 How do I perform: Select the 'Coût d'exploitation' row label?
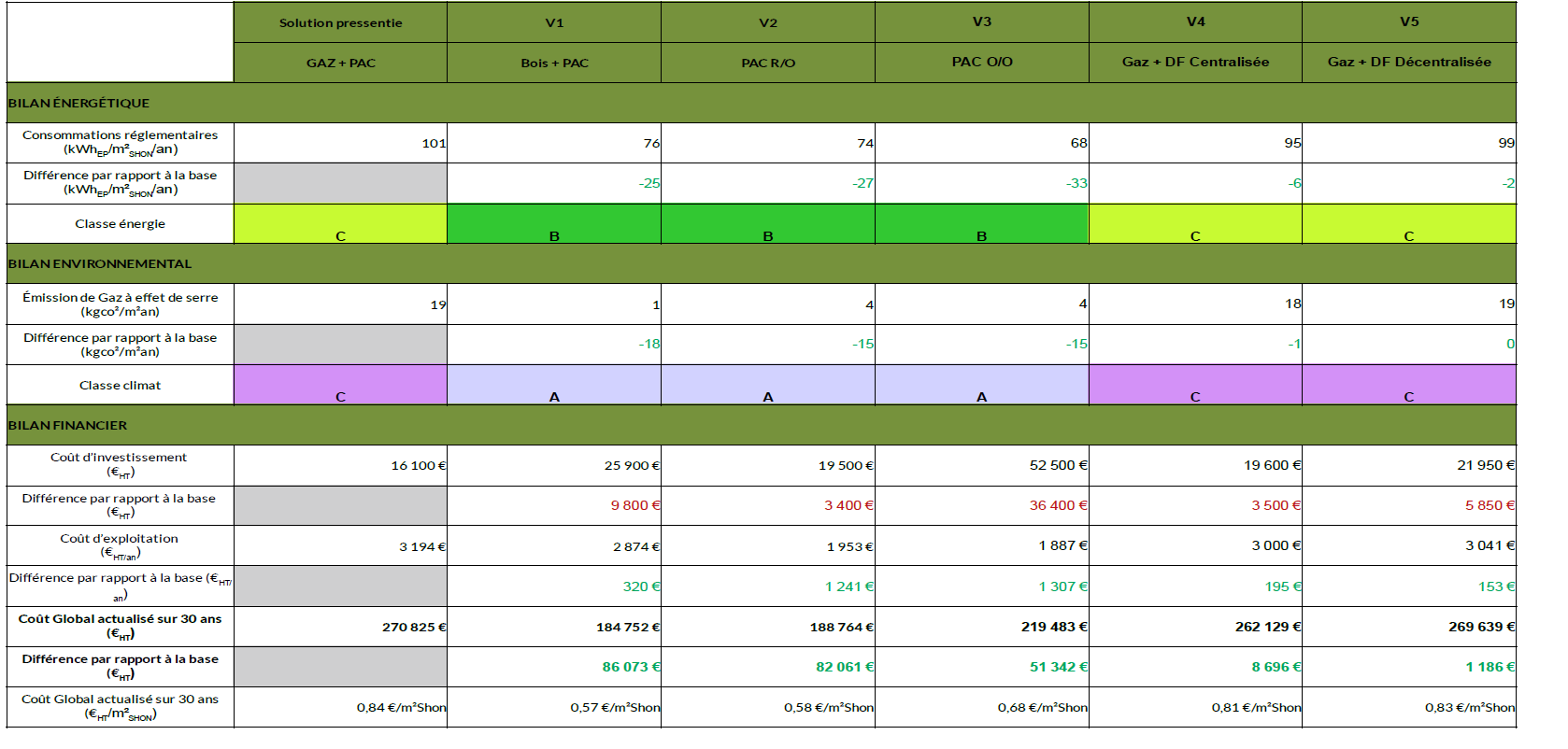(120, 545)
